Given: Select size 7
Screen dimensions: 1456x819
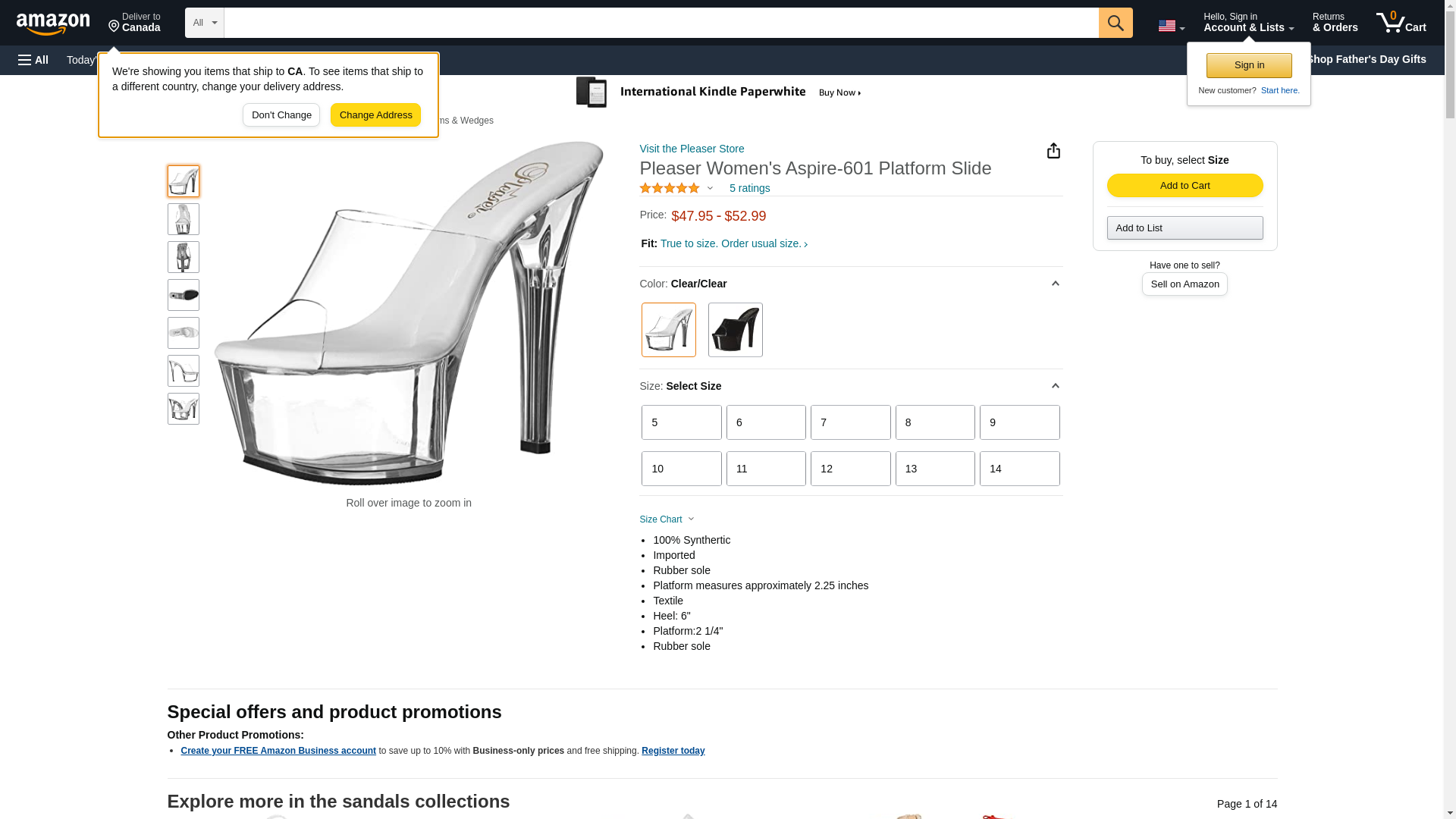Looking at the screenshot, I should (850, 422).
